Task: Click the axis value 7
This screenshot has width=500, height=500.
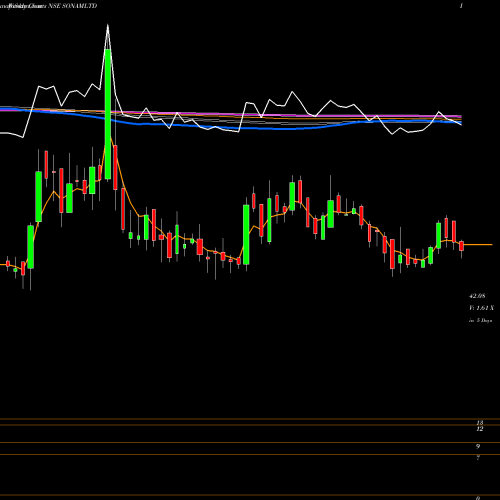Action: (x=478, y=458)
